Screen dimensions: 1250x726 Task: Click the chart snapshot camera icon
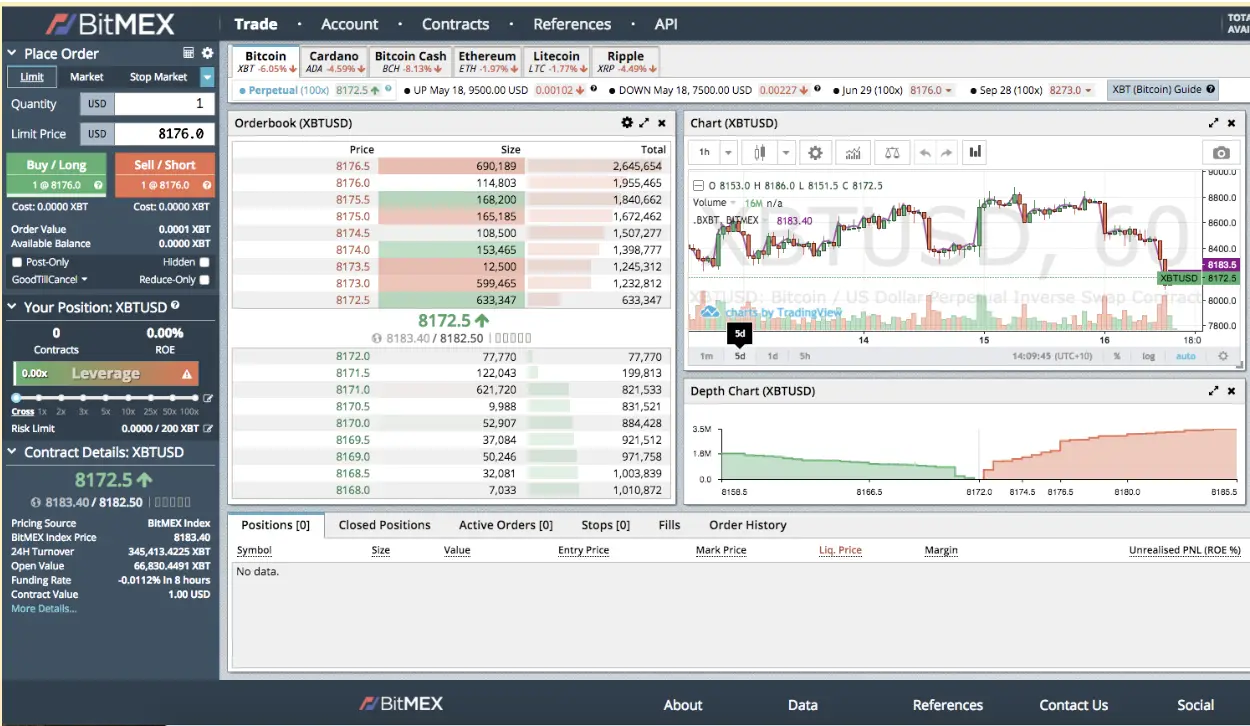coord(1220,153)
